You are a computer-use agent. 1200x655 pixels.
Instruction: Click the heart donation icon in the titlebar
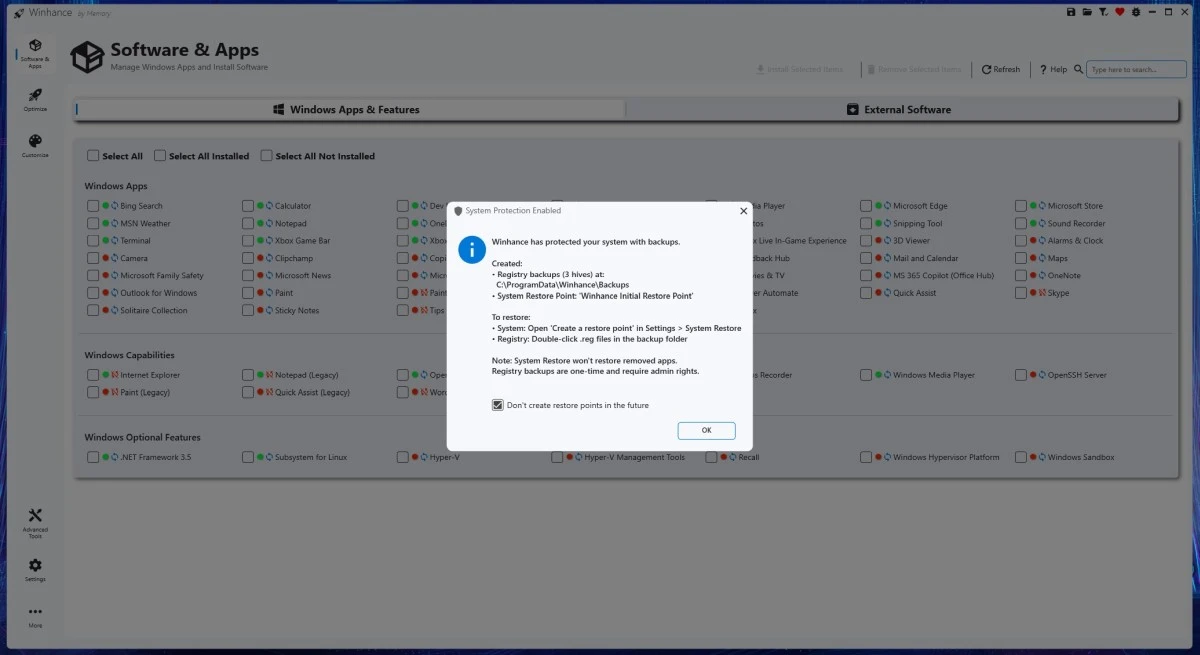1120,12
